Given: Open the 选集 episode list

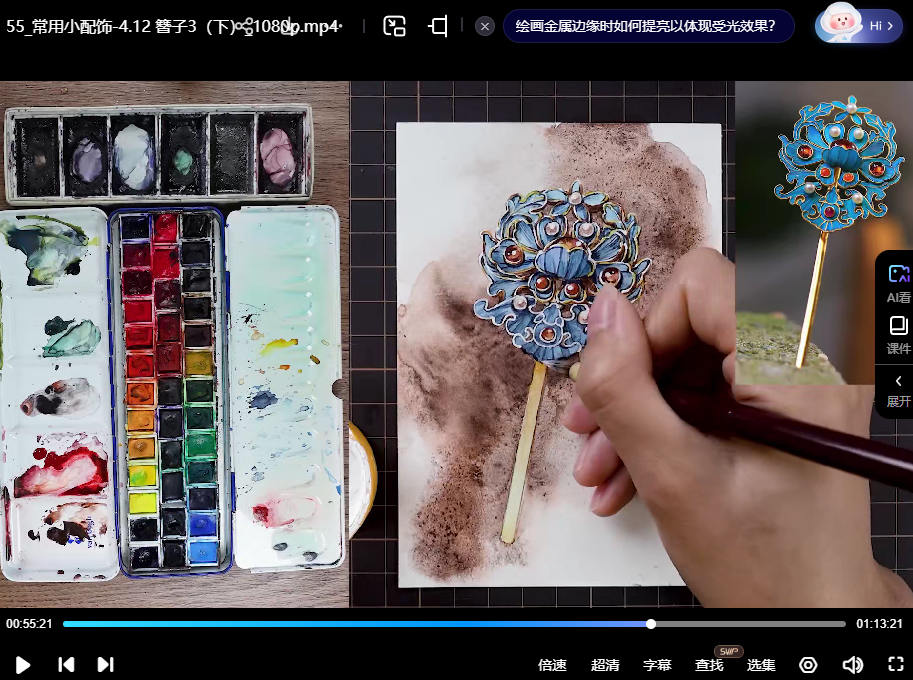Looking at the screenshot, I should (x=761, y=665).
